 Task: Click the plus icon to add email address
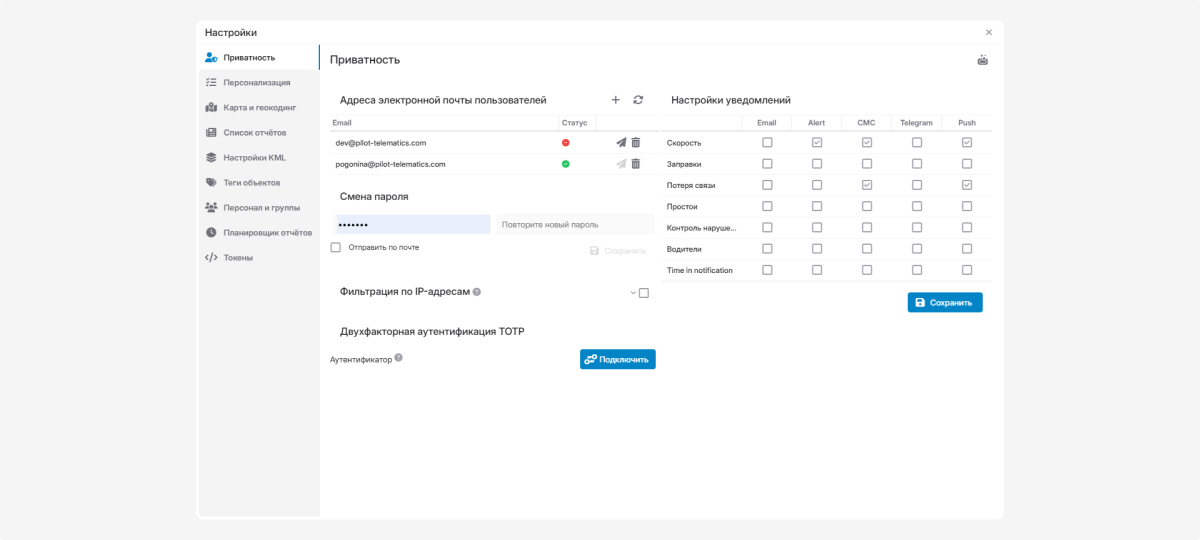pos(615,100)
